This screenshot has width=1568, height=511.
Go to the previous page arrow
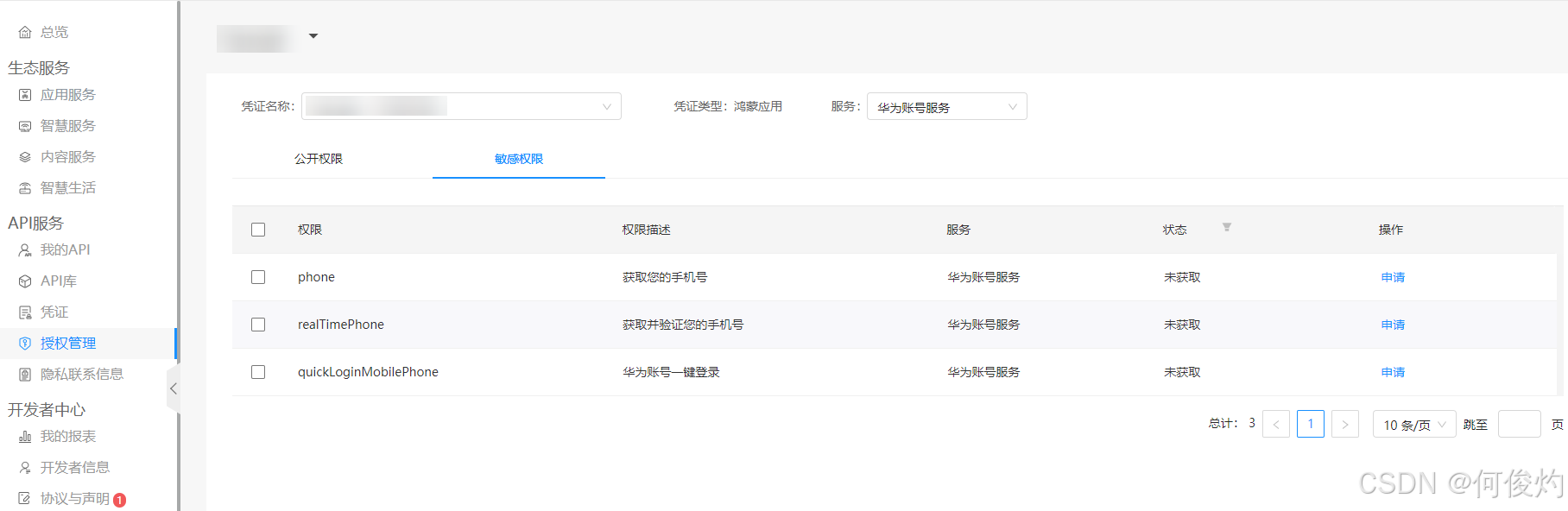(x=1276, y=424)
